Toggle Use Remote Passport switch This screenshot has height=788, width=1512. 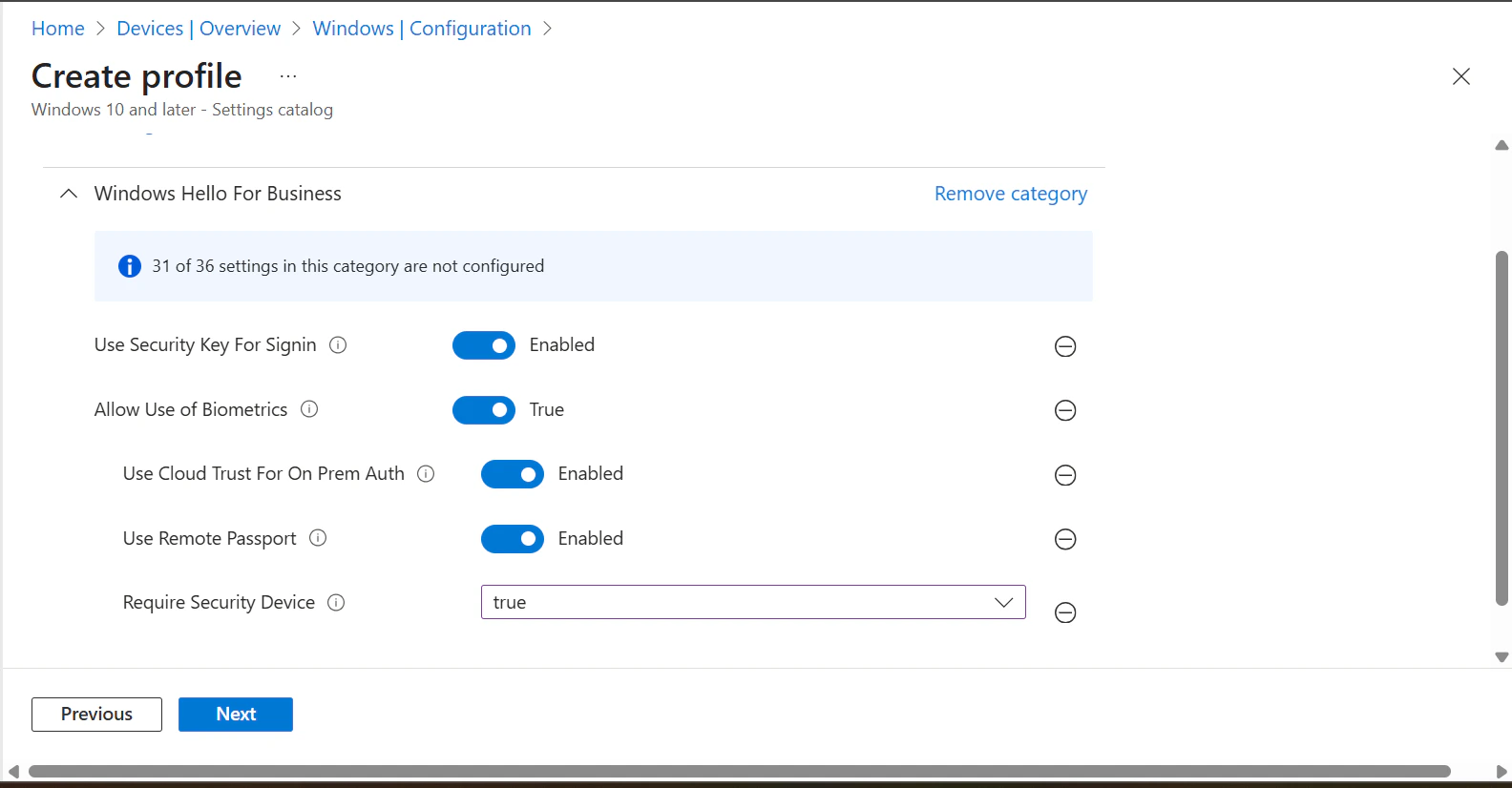pyautogui.click(x=513, y=539)
